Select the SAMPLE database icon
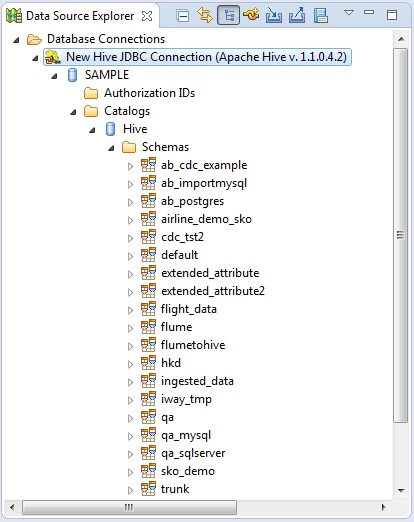Image resolution: width=414 pixels, height=522 pixels. coord(72,75)
